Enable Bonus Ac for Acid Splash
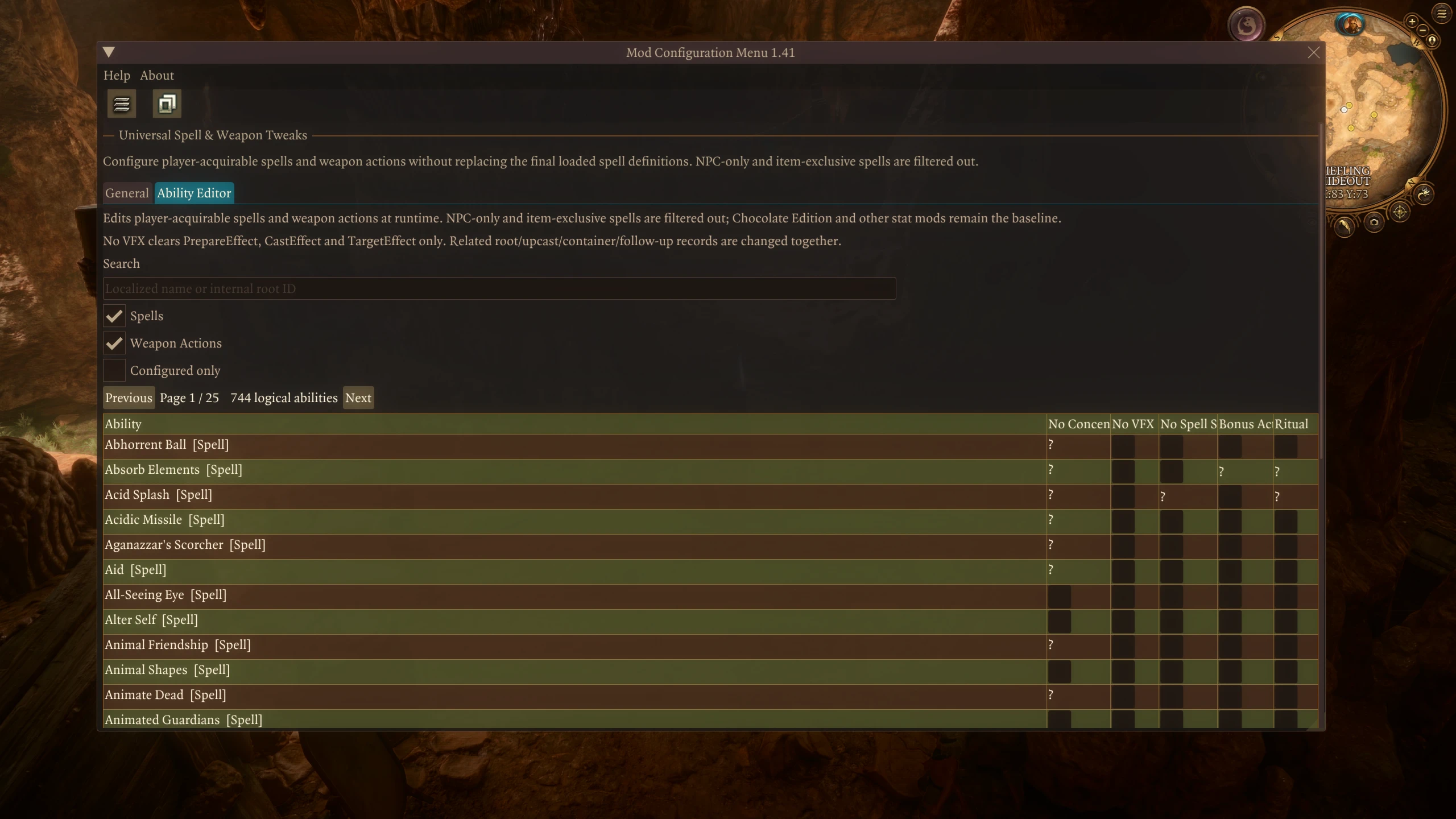The width and height of the screenshot is (1456, 819). (x=1230, y=497)
